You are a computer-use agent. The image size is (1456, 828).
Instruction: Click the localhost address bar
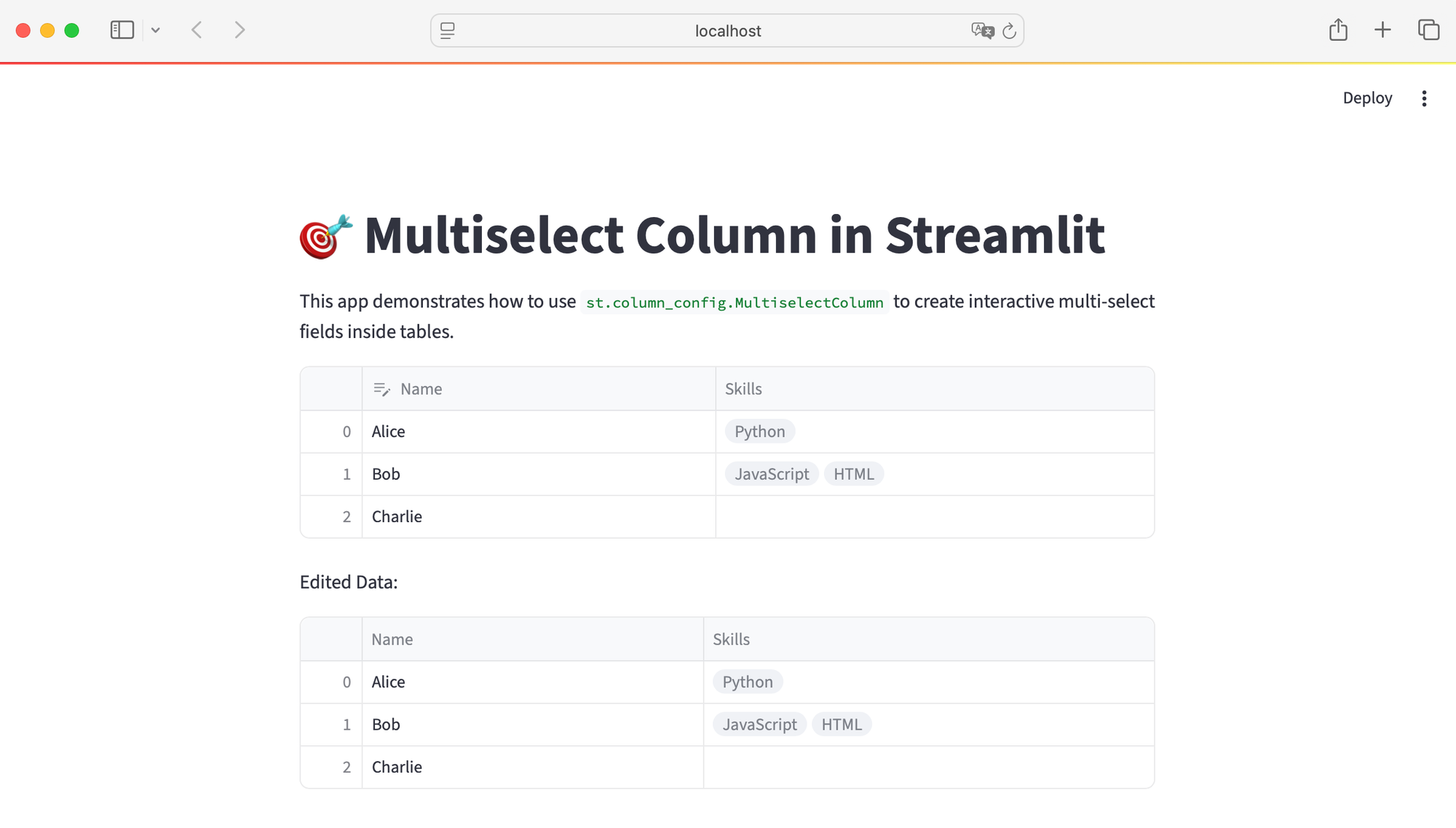(x=727, y=31)
